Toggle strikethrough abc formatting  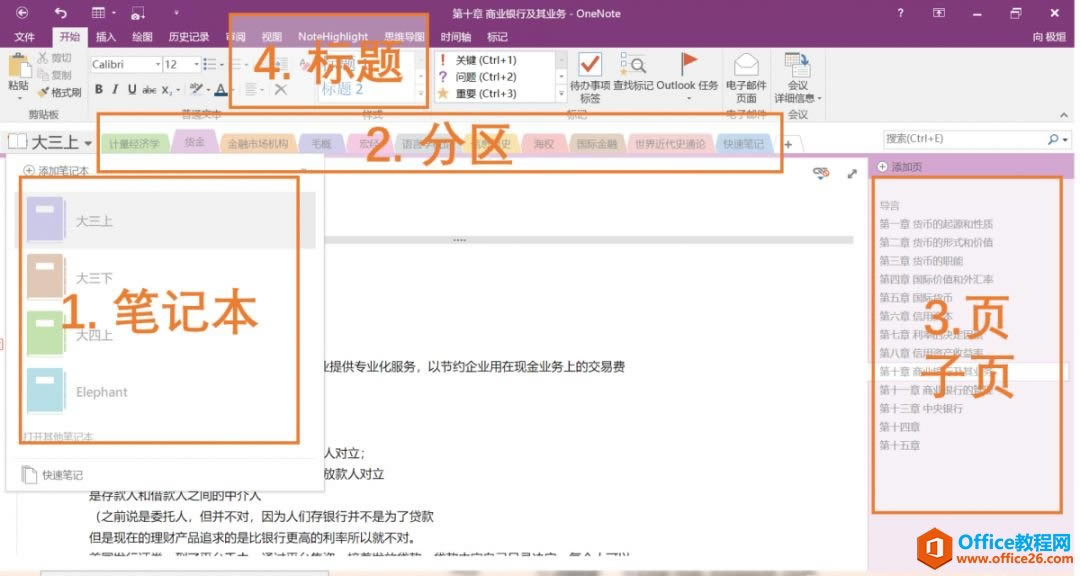[x=149, y=90]
